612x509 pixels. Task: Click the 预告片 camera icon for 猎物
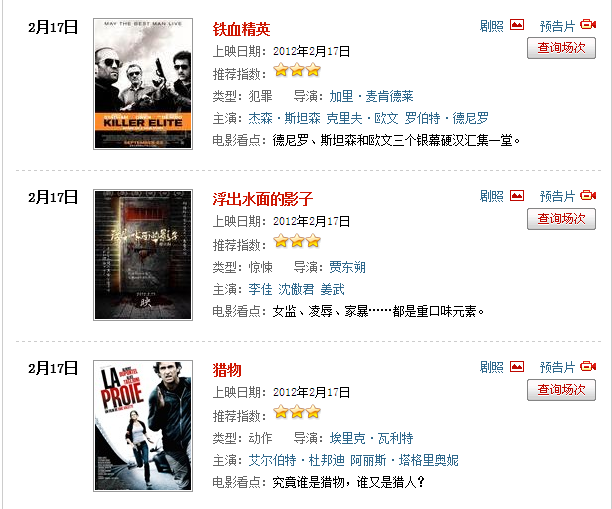tap(588, 367)
